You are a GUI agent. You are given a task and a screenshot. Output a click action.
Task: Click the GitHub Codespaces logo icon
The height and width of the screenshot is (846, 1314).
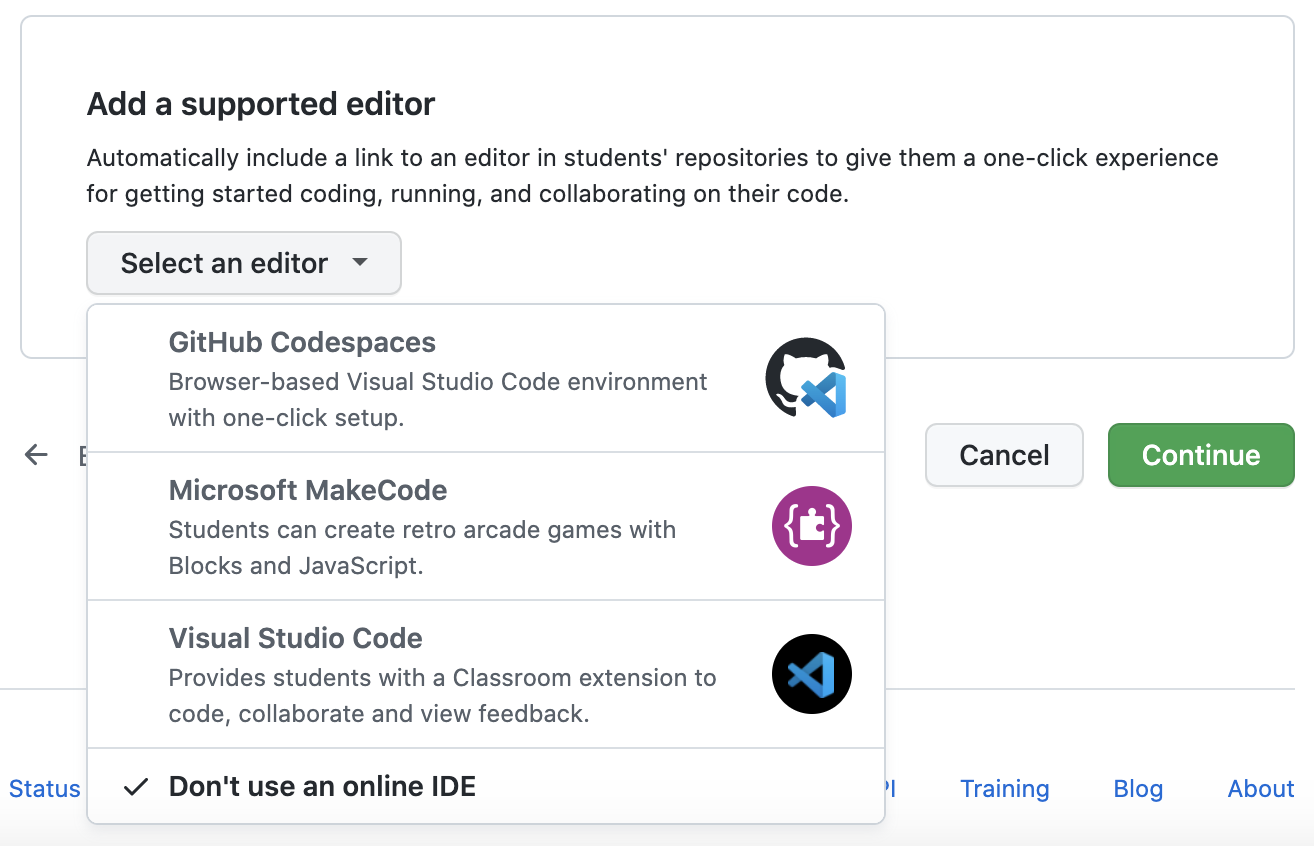click(x=807, y=378)
